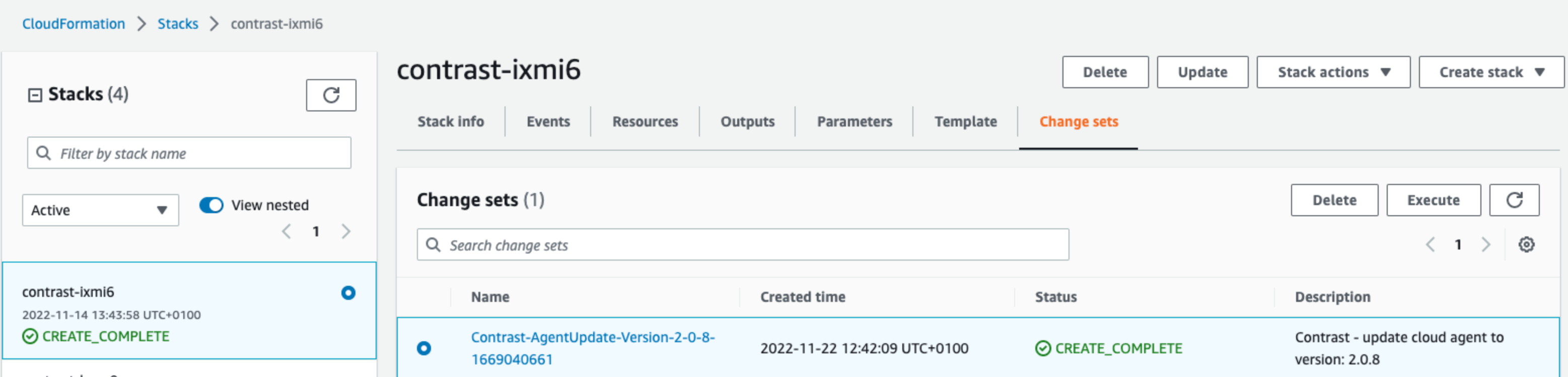
Task: Open the Active filter dropdown
Action: tap(100, 210)
